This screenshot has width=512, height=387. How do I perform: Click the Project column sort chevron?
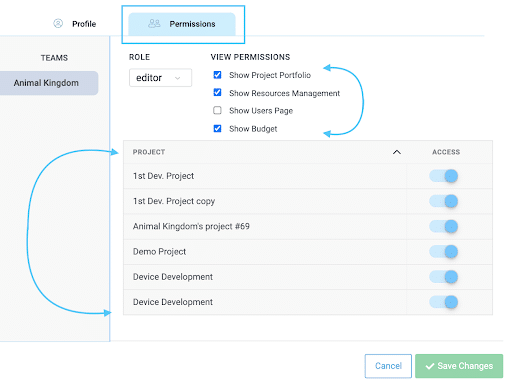pyautogui.click(x=397, y=152)
